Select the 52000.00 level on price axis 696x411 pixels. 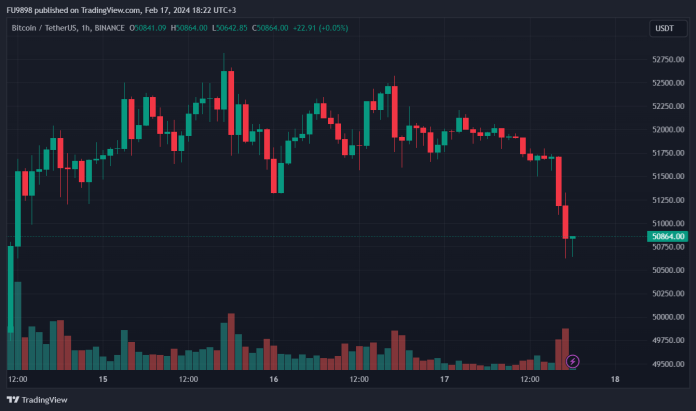pyautogui.click(x=667, y=130)
